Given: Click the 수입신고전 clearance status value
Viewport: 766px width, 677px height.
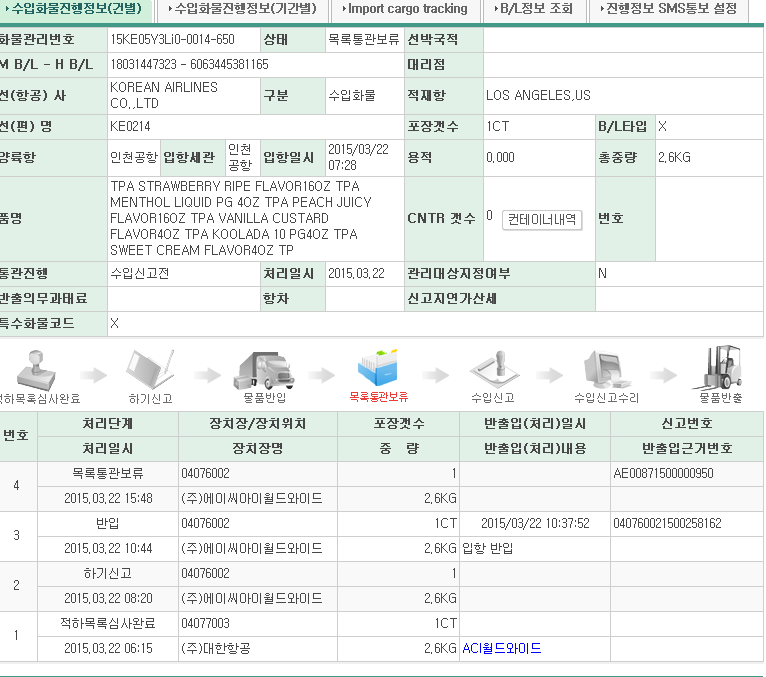Looking at the screenshot, I should point(140,273).
